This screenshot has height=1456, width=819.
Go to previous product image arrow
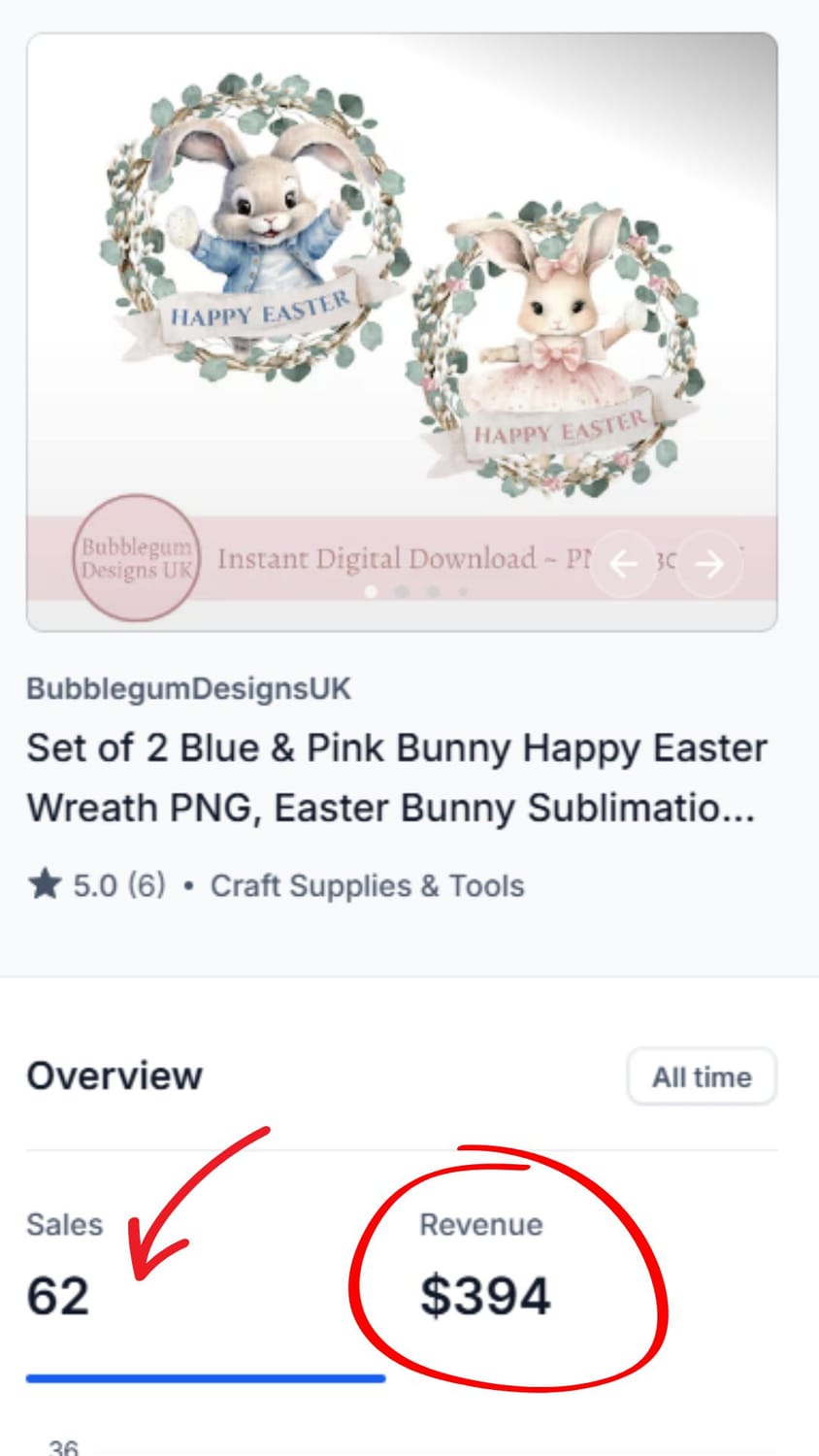624,563
